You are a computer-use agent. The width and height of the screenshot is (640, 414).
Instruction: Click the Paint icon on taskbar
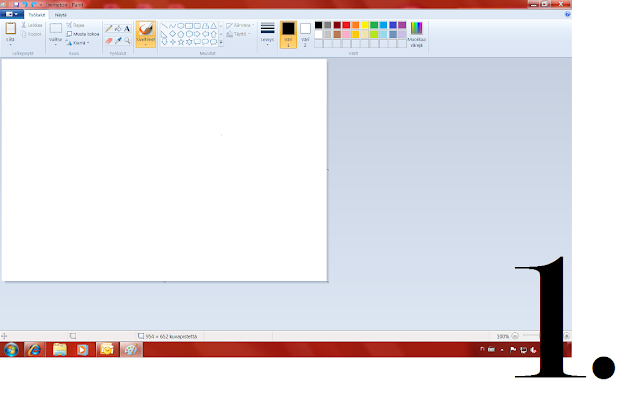131,350
